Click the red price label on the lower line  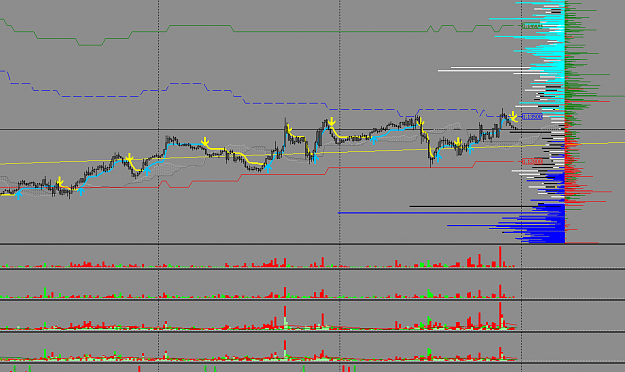coord(533,161)
